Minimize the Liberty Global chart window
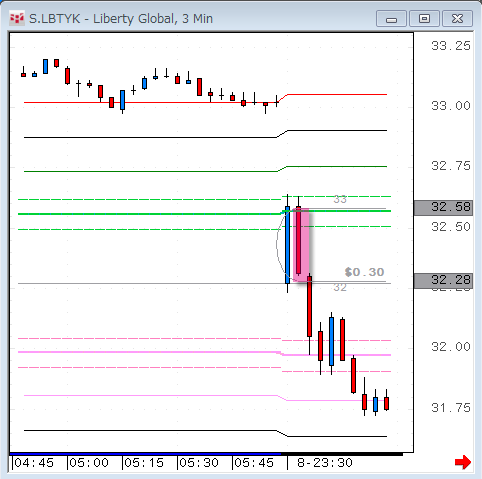This screenshot has width=482, height=479. click(391, 19)
